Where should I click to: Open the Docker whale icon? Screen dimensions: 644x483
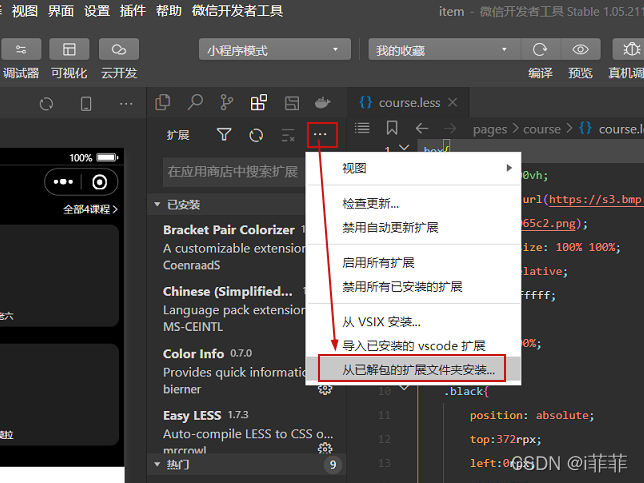(x=322, y=103)
